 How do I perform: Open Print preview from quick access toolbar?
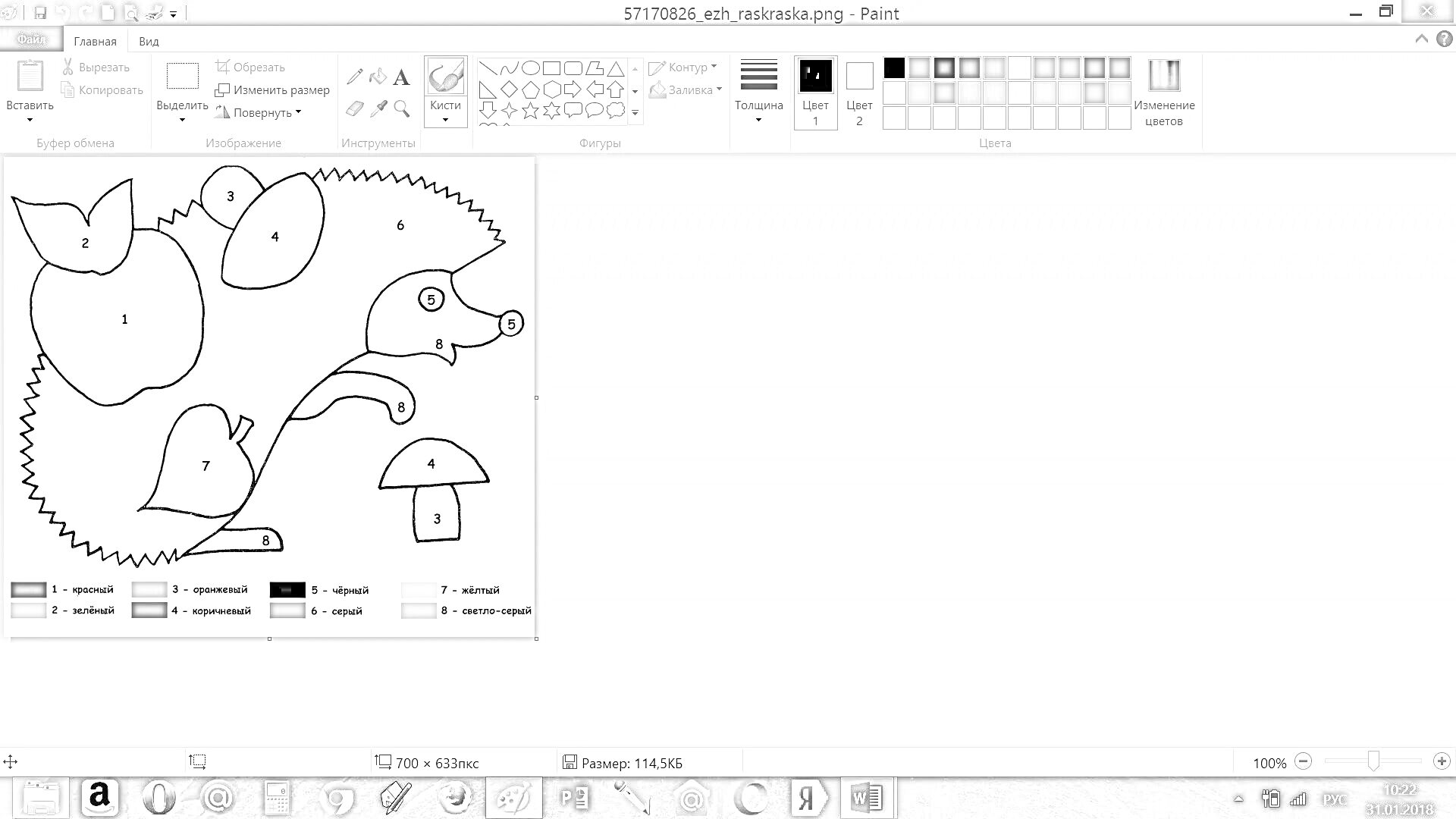click(x=131, y=14)
